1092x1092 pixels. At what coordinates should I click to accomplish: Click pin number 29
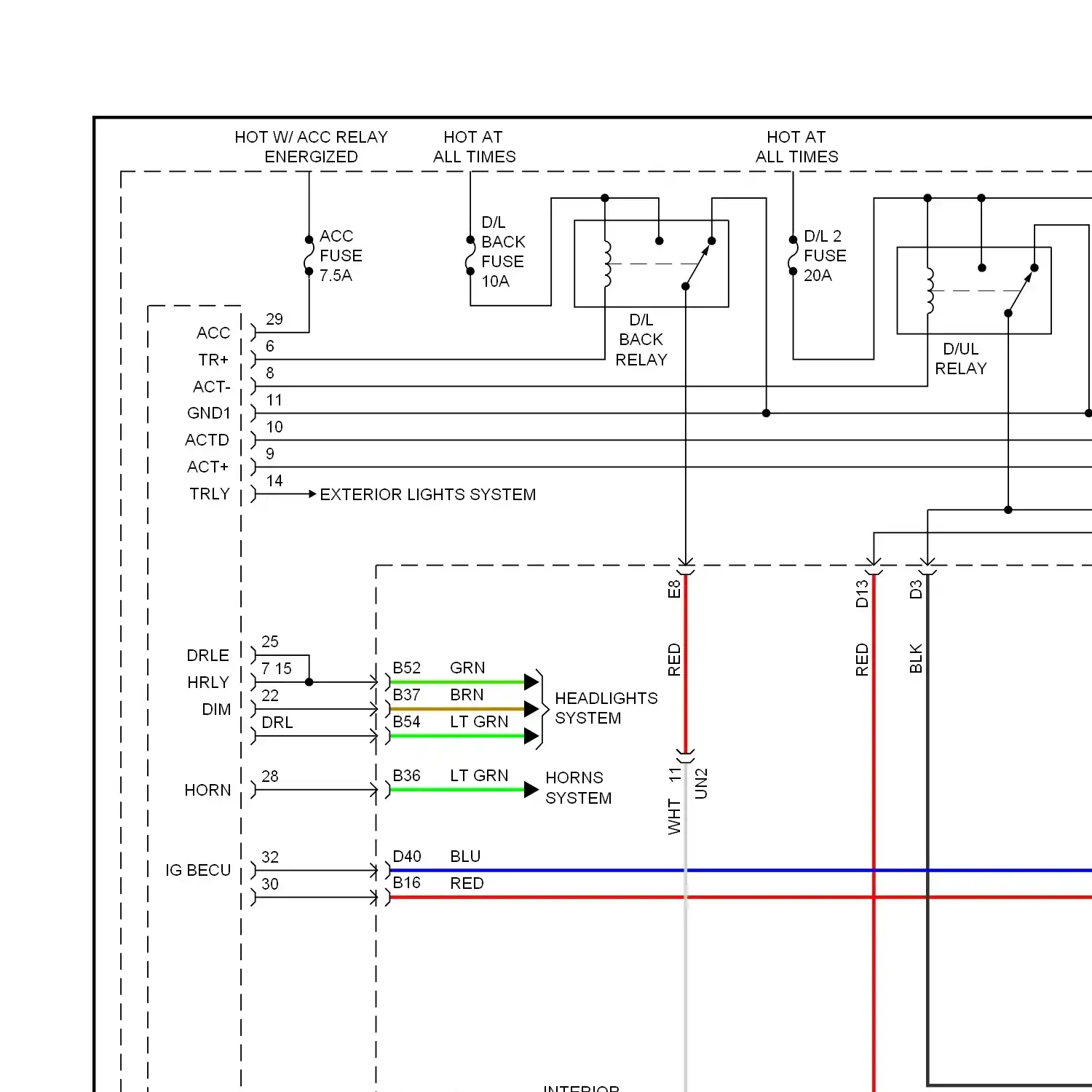274,319
